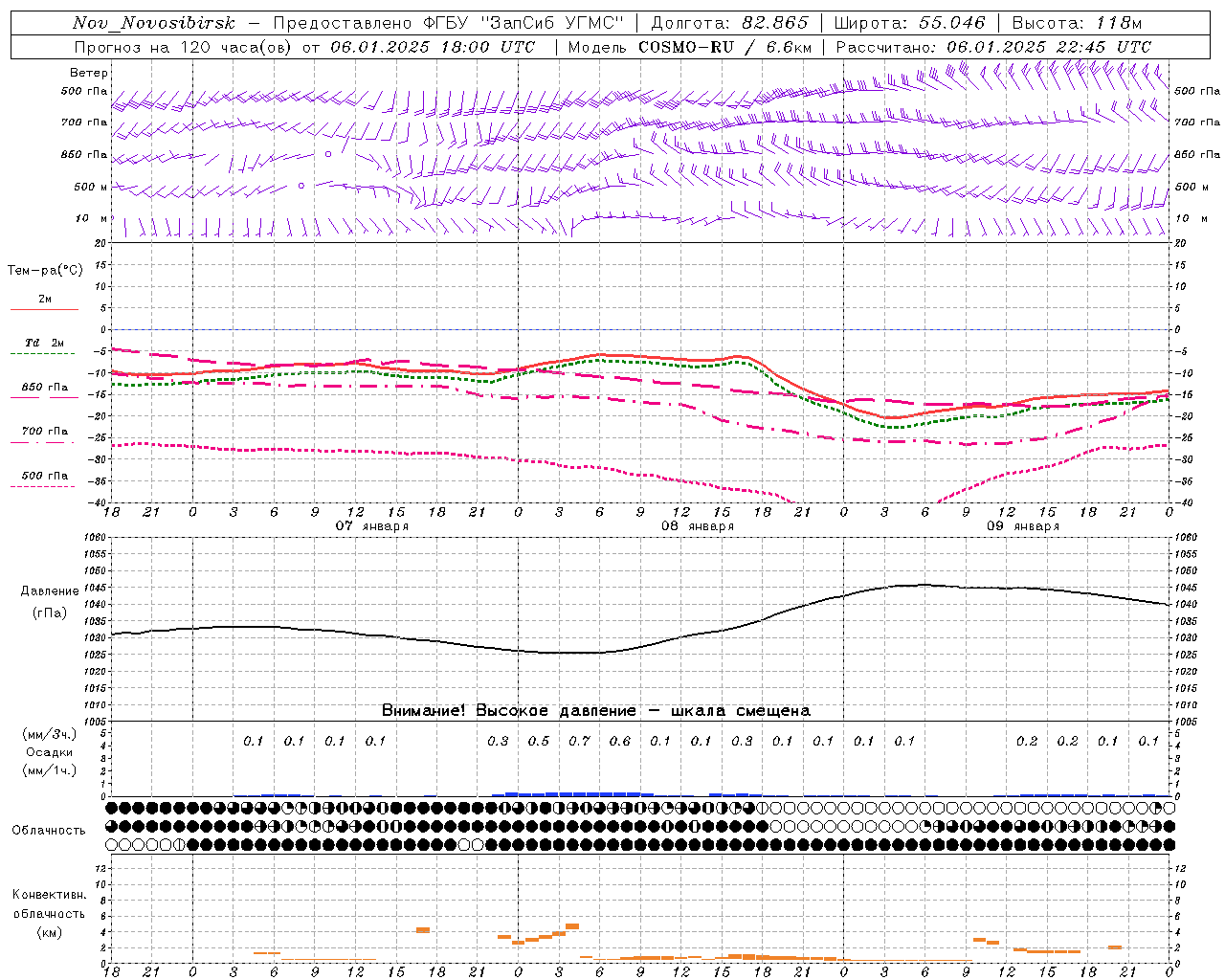
Task: Click the longitude value Долгота: 82.865
Action: pyautogui.click(x=729, y=23)
